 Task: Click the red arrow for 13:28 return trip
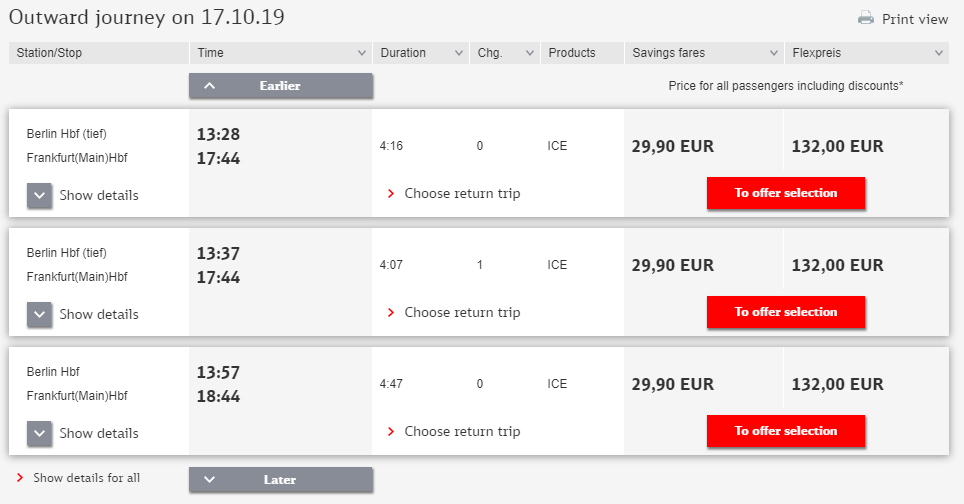(x=391, y=194)
